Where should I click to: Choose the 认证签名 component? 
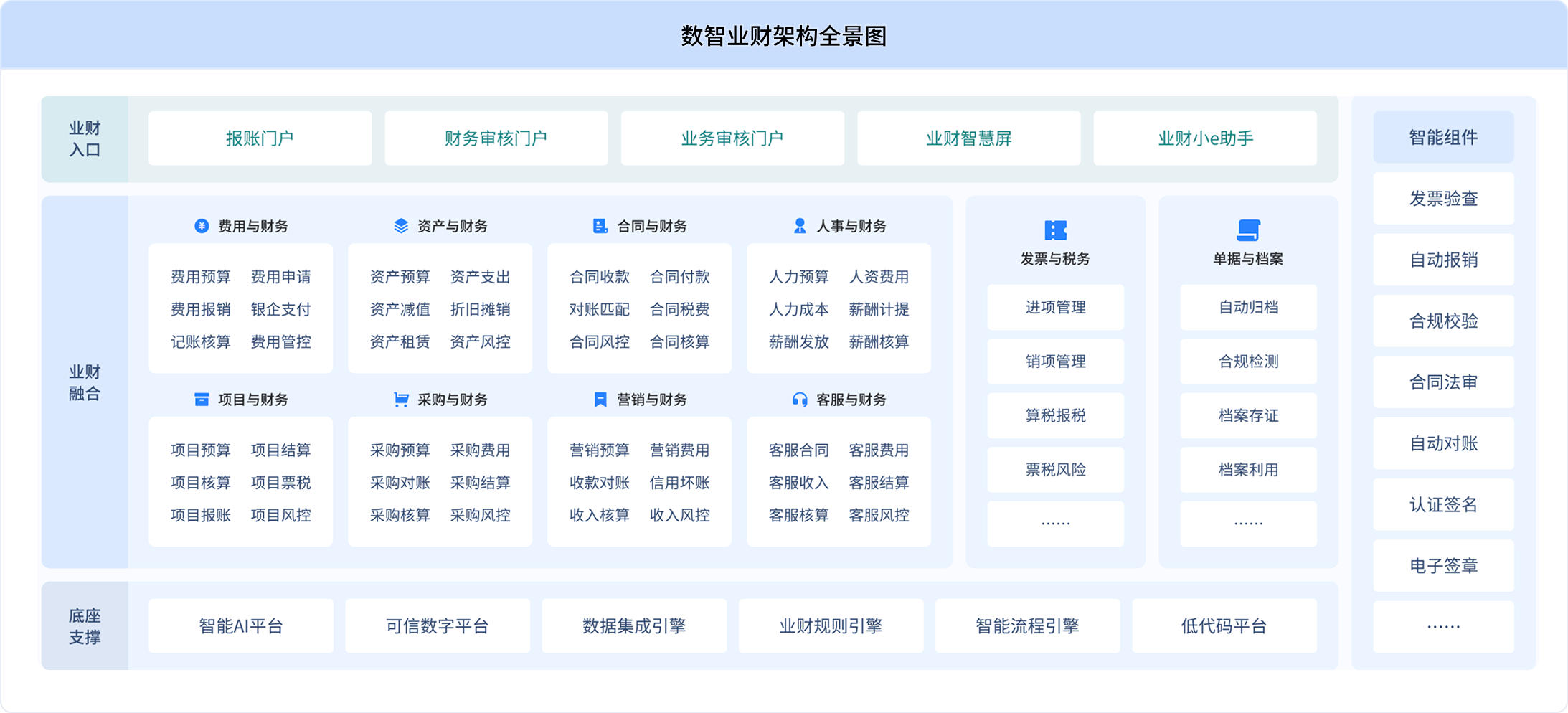[1443, 504]
